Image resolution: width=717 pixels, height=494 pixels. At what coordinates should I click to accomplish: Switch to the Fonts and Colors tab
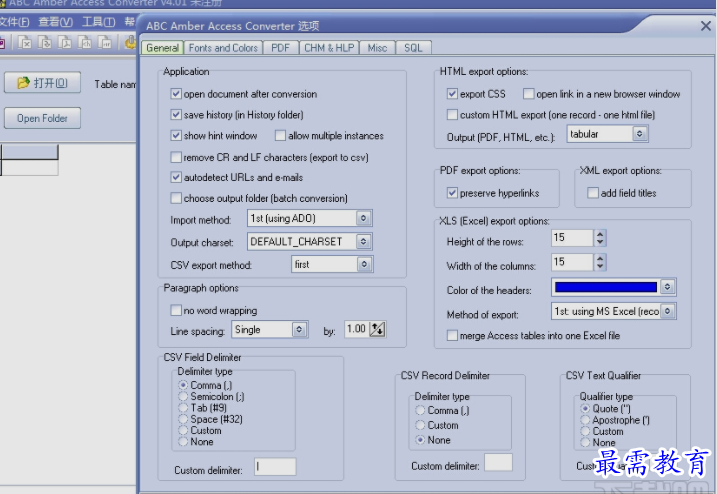tap(223, 48)
